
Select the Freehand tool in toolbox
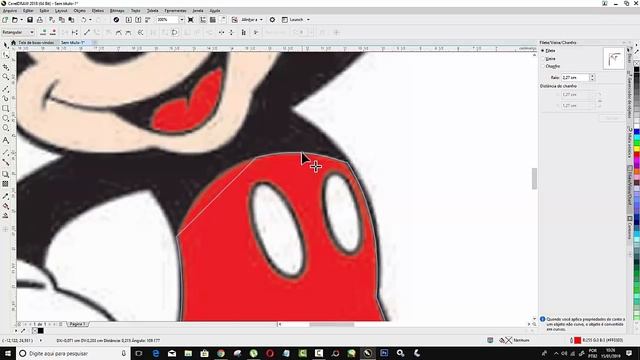tap(6, 88)
